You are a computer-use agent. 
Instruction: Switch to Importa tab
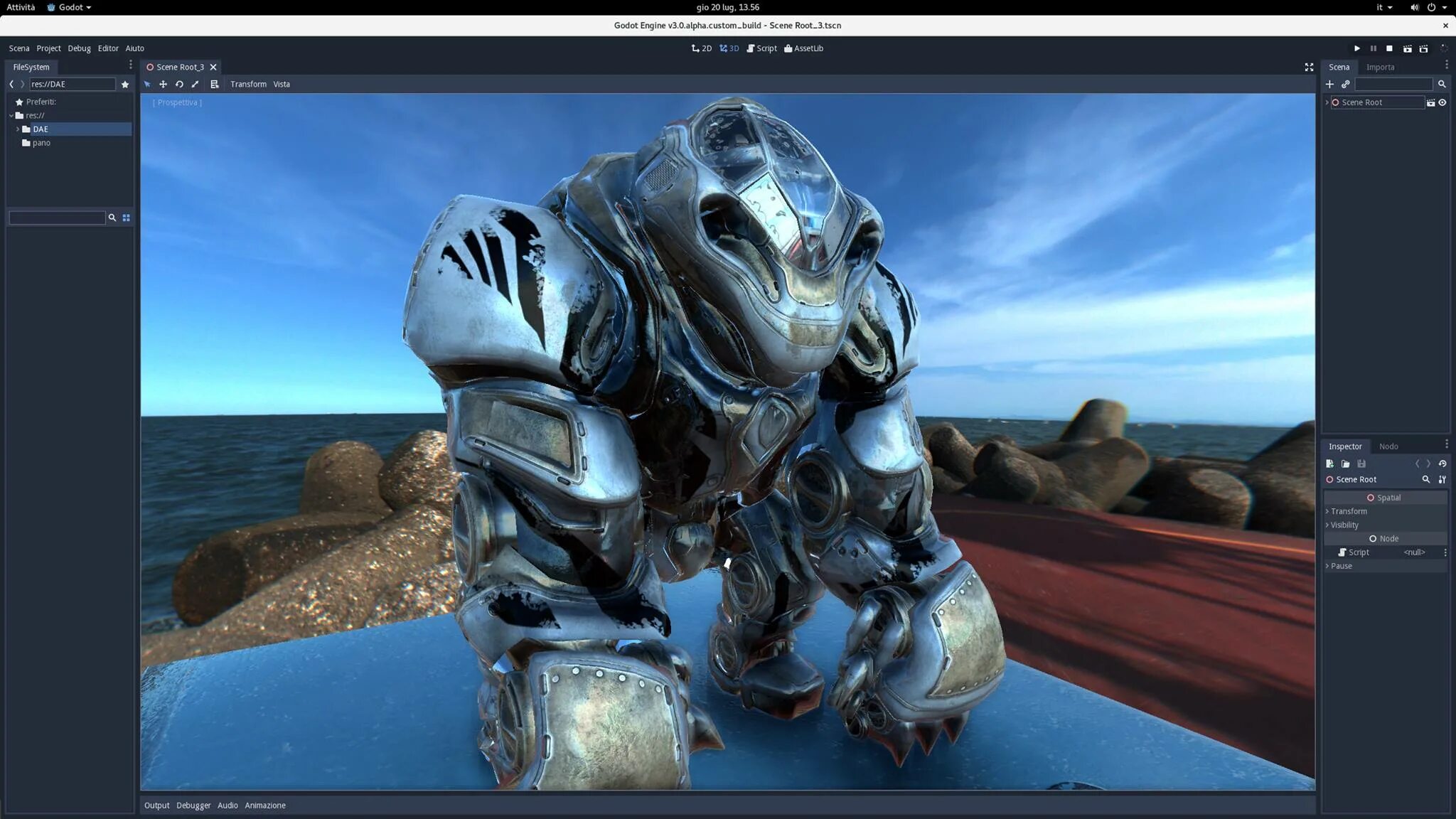pyautogui.click(x=1380, y=67)
